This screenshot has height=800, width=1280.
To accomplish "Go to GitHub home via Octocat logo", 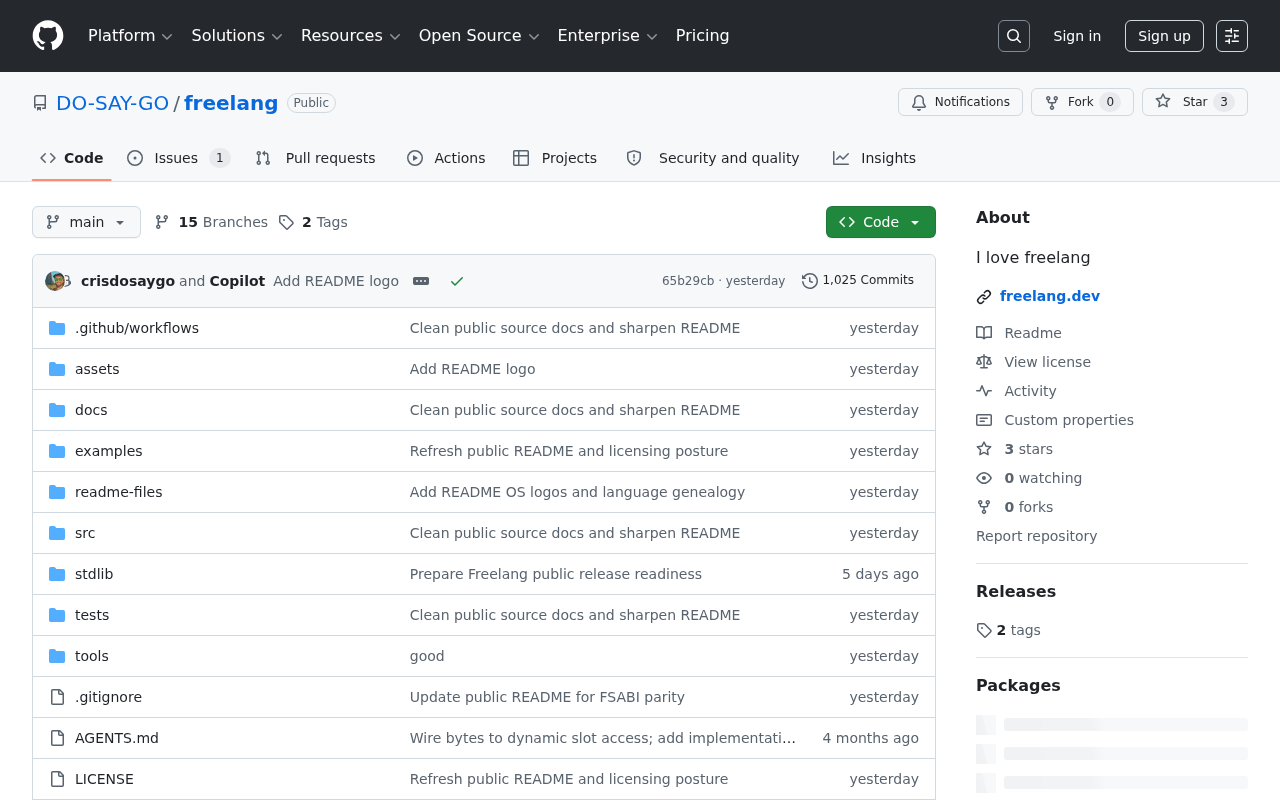I will [48, 36].
